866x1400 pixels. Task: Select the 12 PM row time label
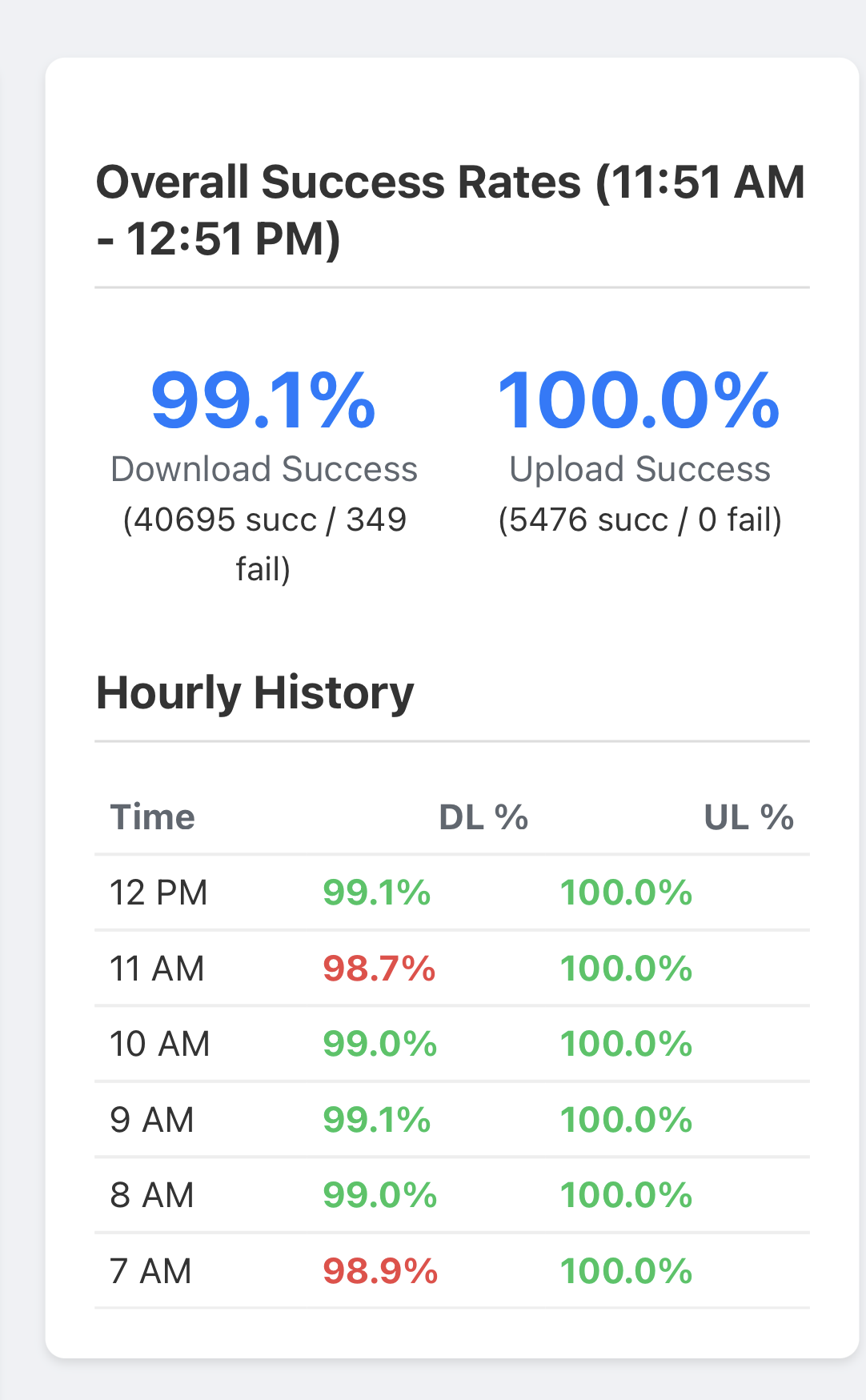tap(158, 893)
